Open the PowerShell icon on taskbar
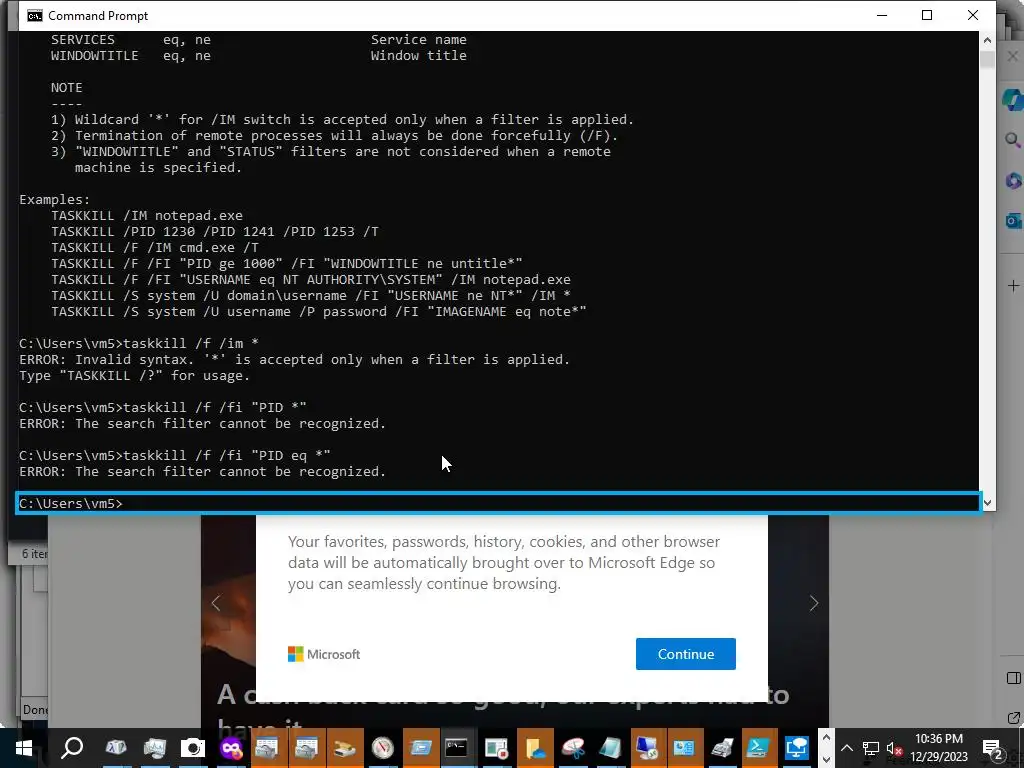Image resolution: width=1024 pixels, height=768 pixels. point(758,748)
